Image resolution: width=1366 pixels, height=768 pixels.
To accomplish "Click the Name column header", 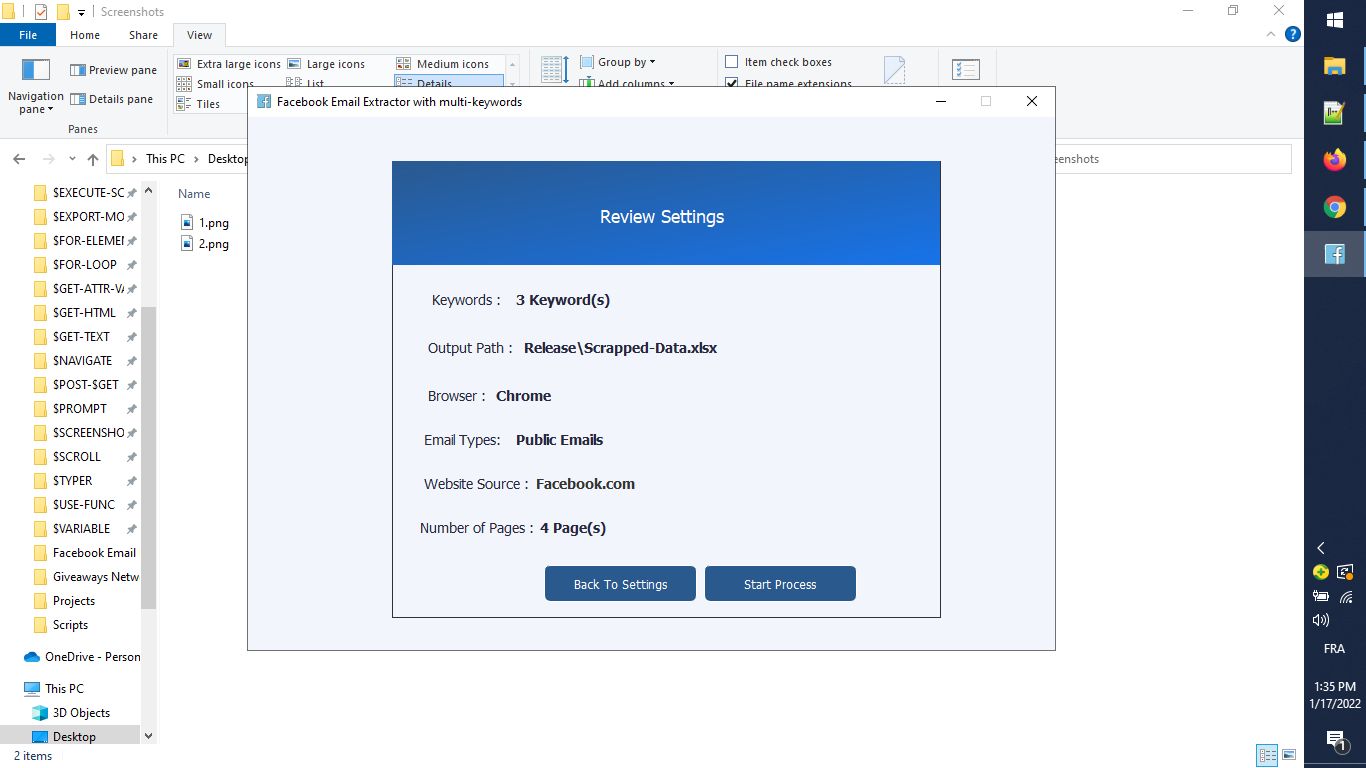I will coord(194,194).
